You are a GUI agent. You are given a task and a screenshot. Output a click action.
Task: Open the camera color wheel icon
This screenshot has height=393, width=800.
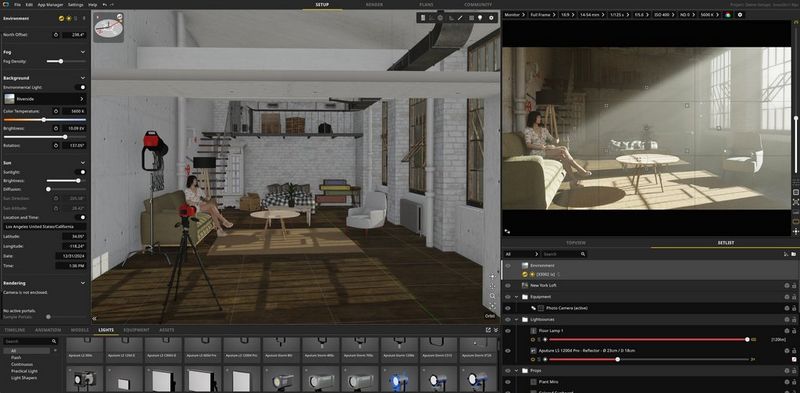728,15
